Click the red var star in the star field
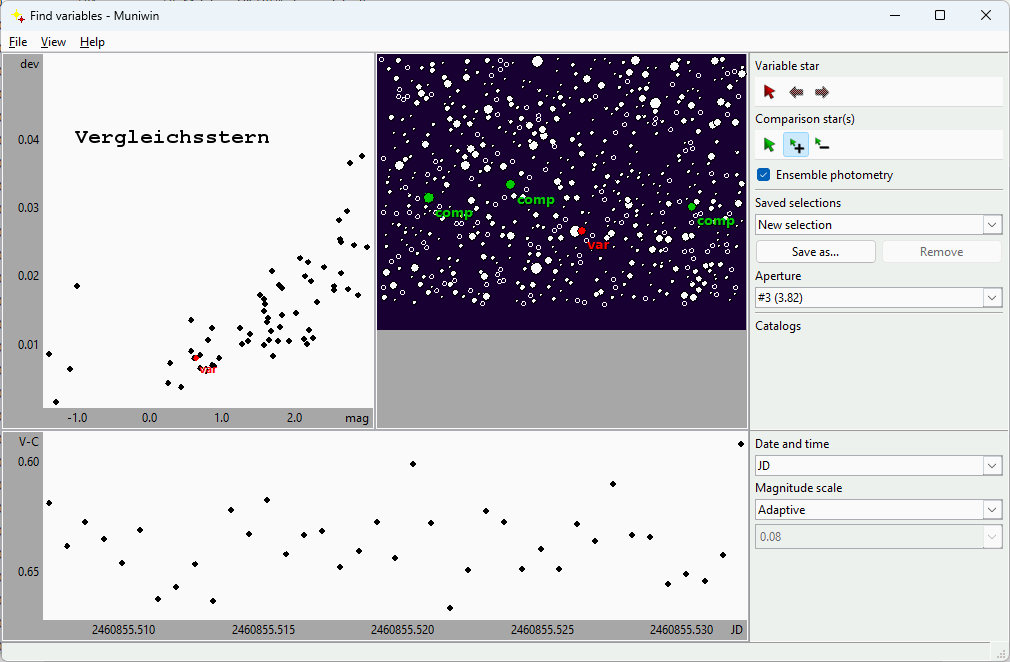This screenshot has height=662, width=1010. tap(582, 231)
